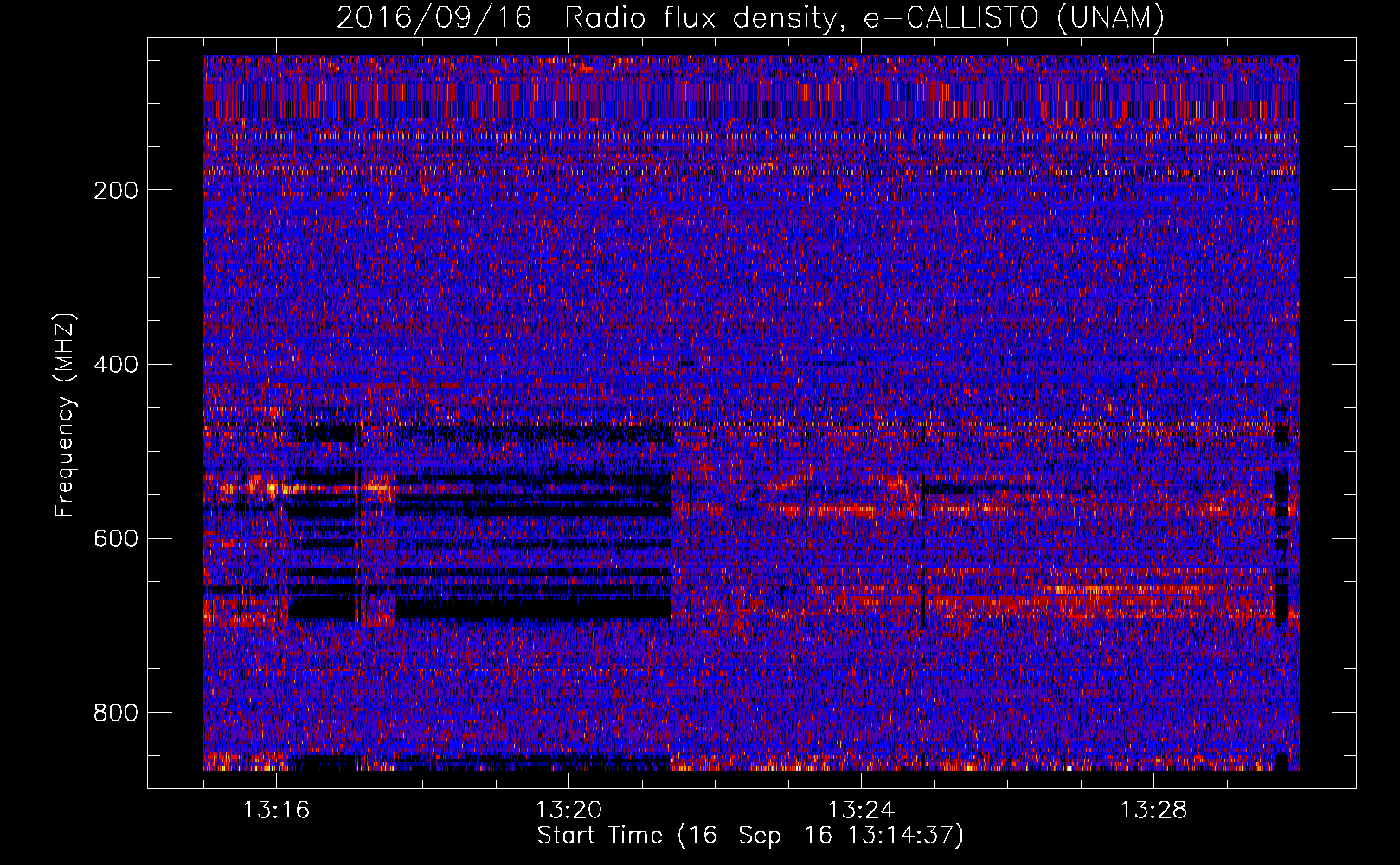The height and width of the screenshot is (865, 1400).
Task: Click the 'Start Time (16-Sep-16 13:14:37)' label
Action: coord(750,836)
